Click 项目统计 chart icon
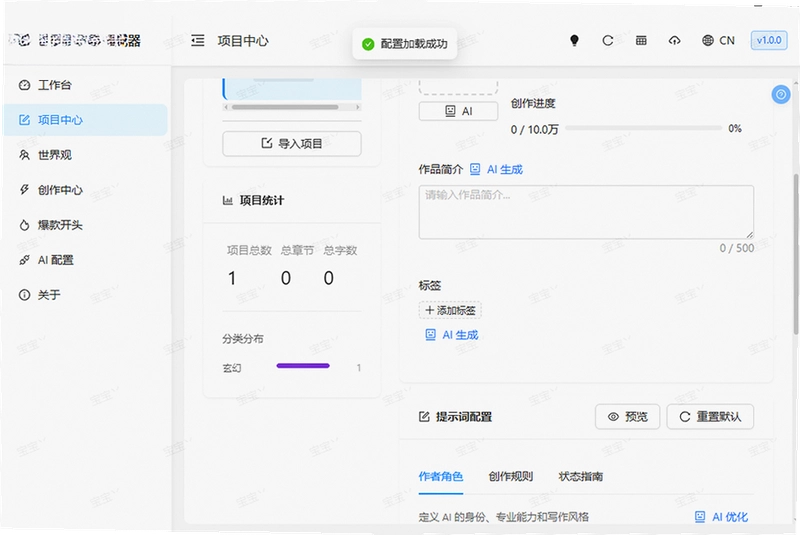 [228, 200]
